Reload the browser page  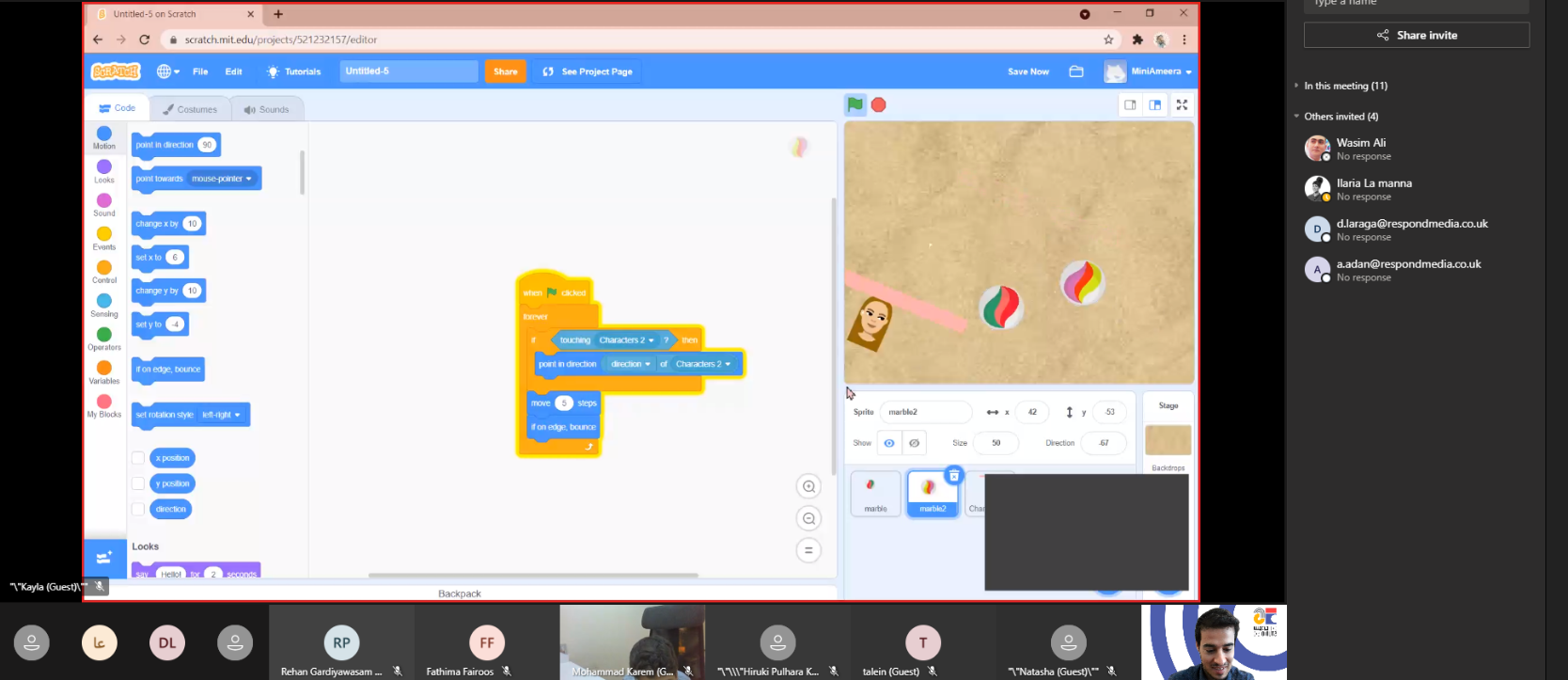(x=144, y=40)
